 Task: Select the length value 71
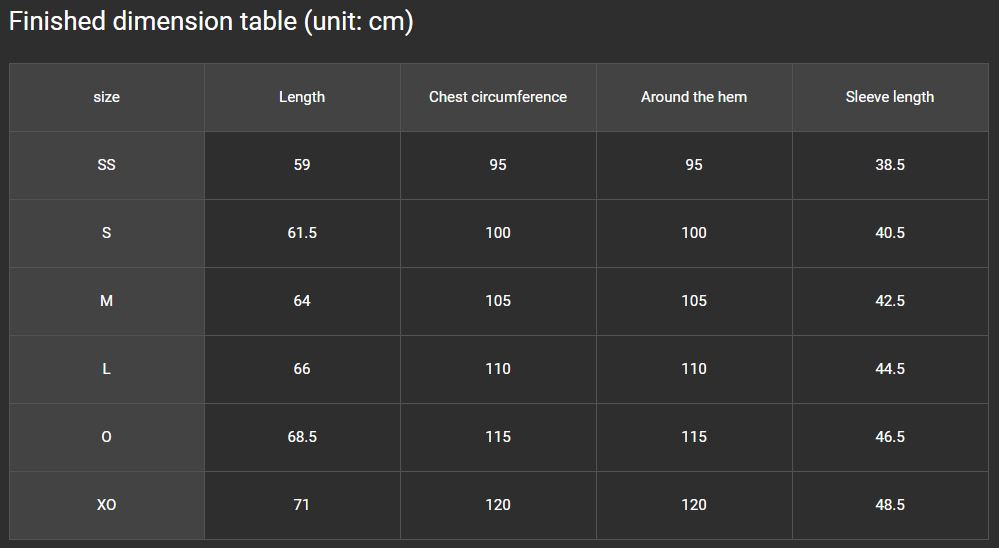pyautogui.click(x=301, y=505)
